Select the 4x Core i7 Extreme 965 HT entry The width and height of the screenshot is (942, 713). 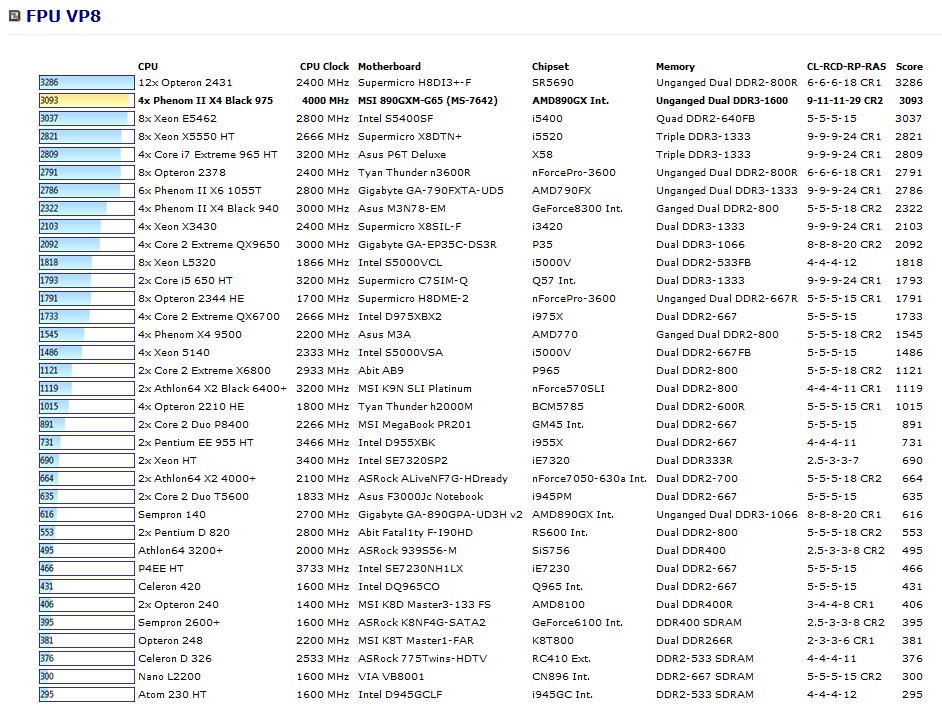(x=208, y=155)
